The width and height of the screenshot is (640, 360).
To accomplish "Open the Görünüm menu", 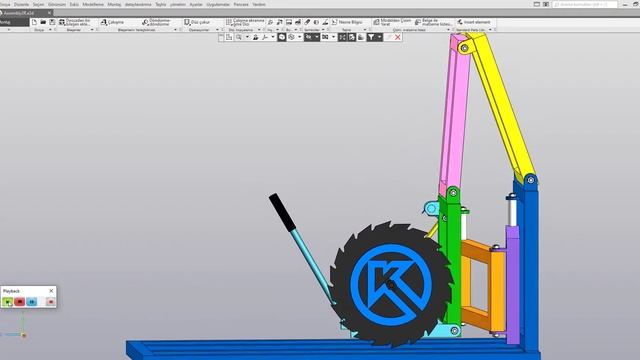I will pos(57,4).
